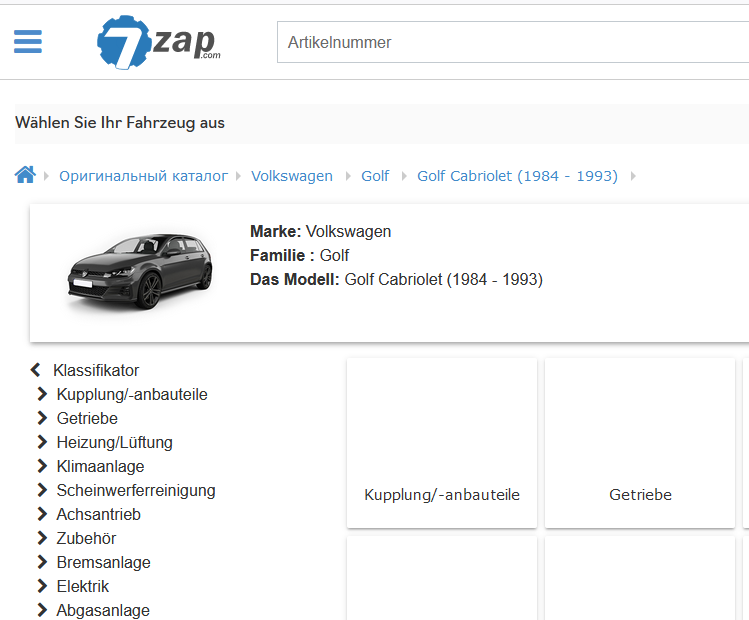The height and width of the screenshot is (620, 749).
Task: Expand the Kupplung/-anbauteile tree chevron
Action: (x=42, y=394)
